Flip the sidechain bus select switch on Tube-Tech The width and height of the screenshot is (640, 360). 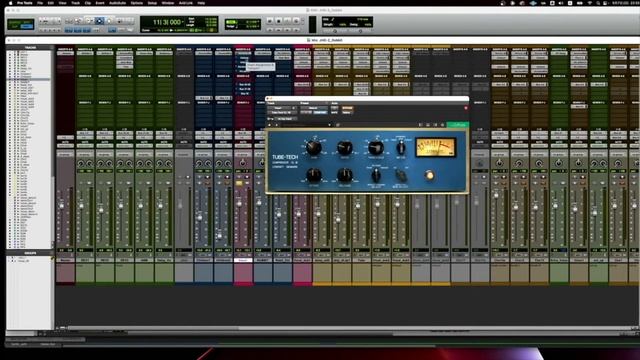click(401, 176)
